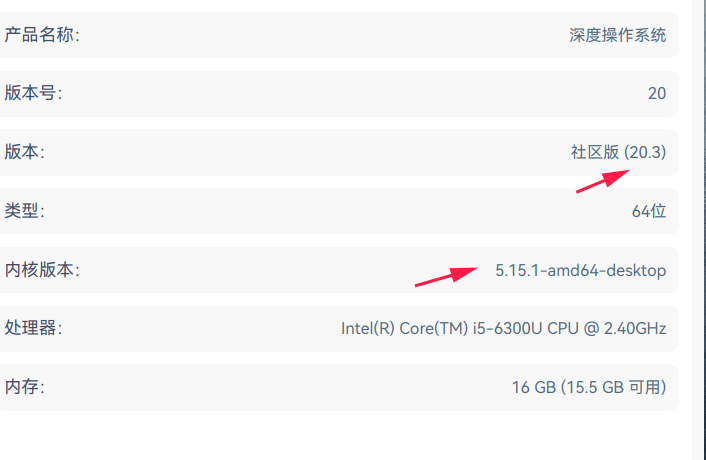Click the 版本号 label
Viewport: 706px width, 460px height.
[x=34, y=93]
